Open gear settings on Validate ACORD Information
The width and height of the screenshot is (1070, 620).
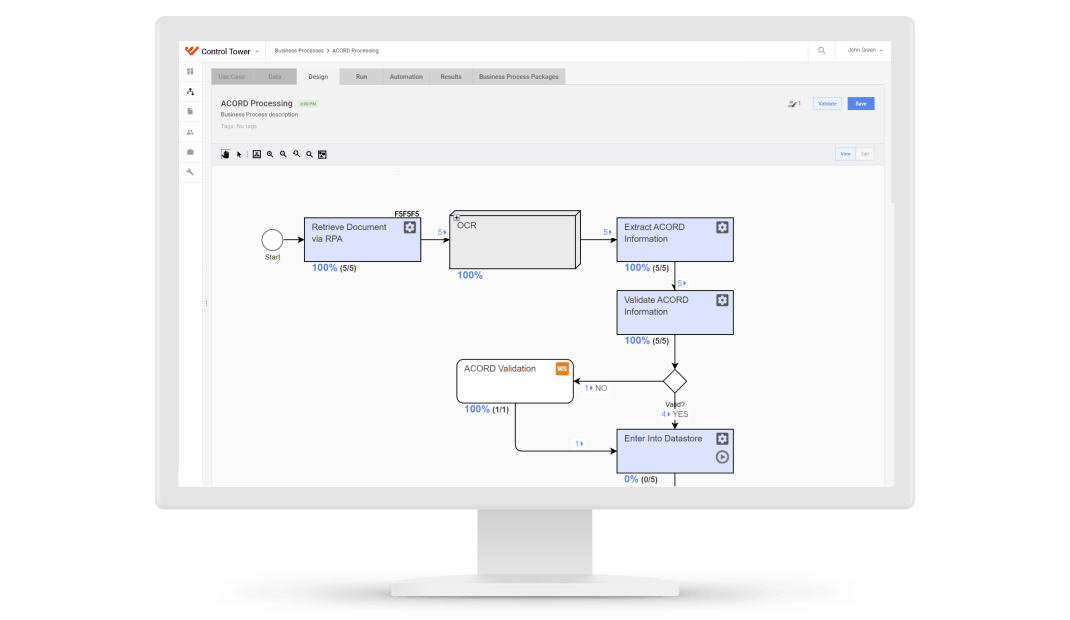722,300
